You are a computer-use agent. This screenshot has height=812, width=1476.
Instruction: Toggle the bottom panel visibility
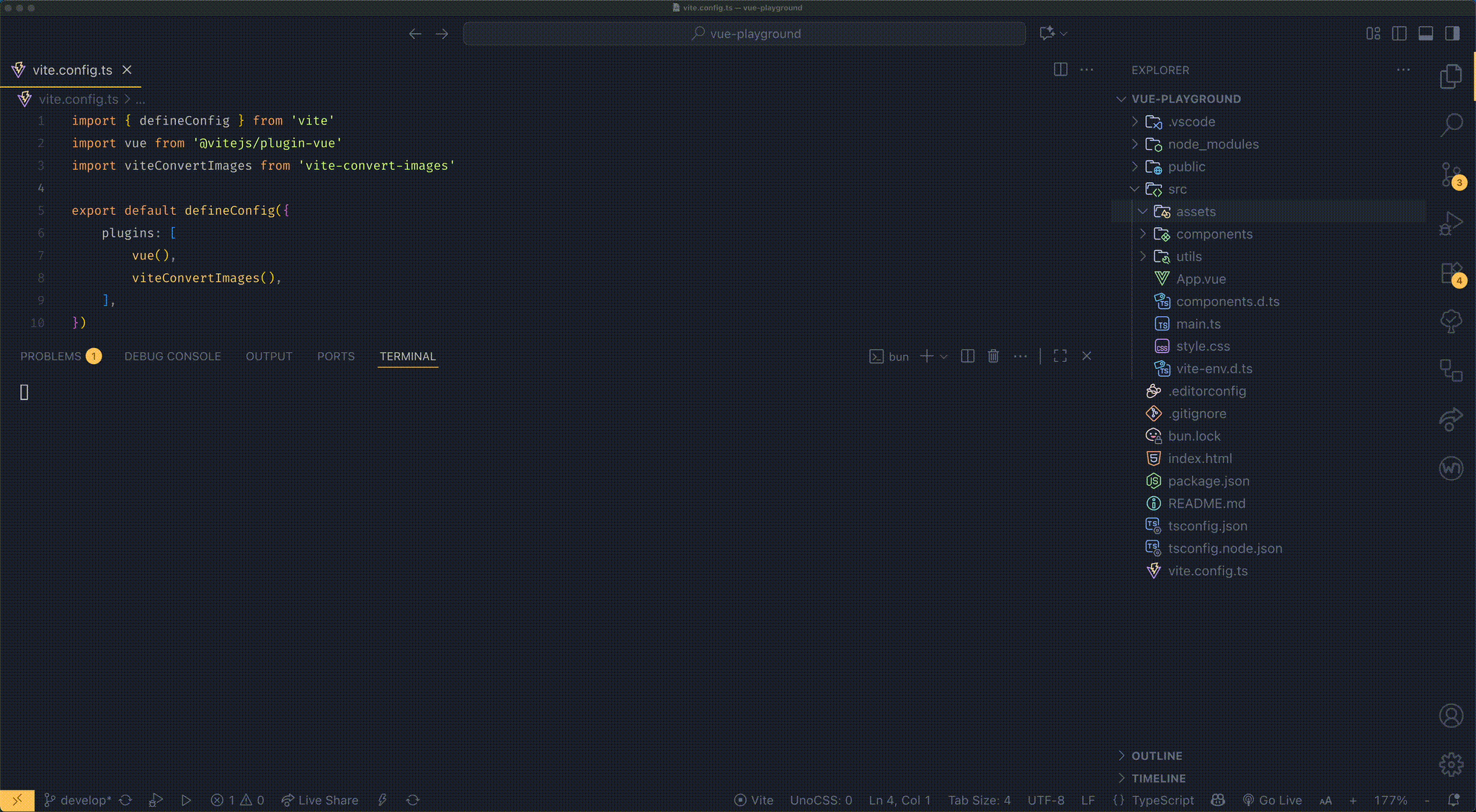[x=1426, y=33]
